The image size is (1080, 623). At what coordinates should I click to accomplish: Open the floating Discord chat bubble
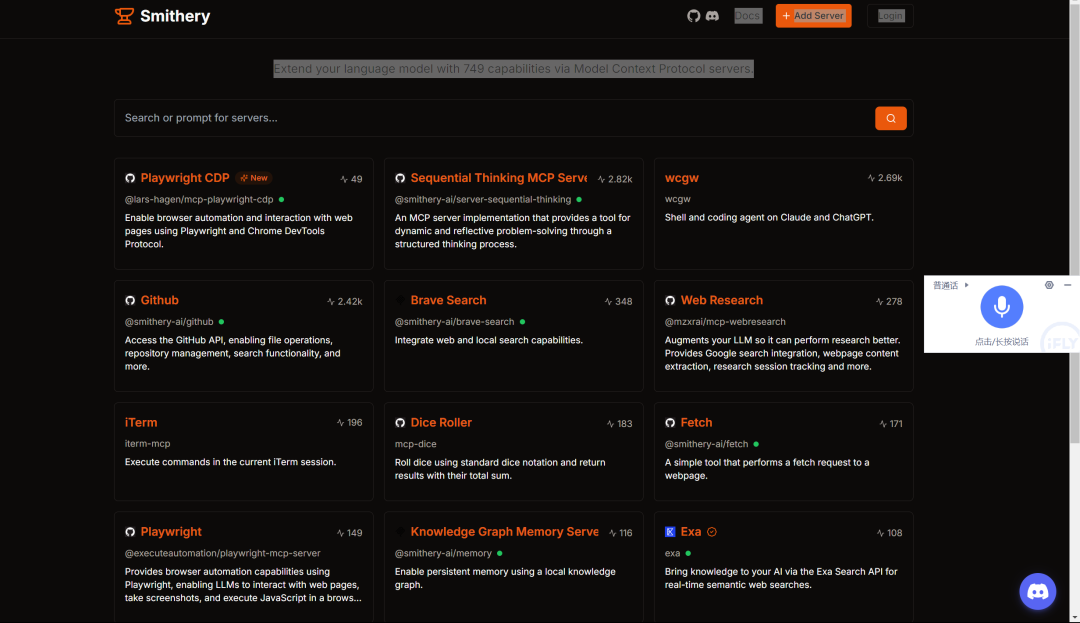coord(1037,591)
